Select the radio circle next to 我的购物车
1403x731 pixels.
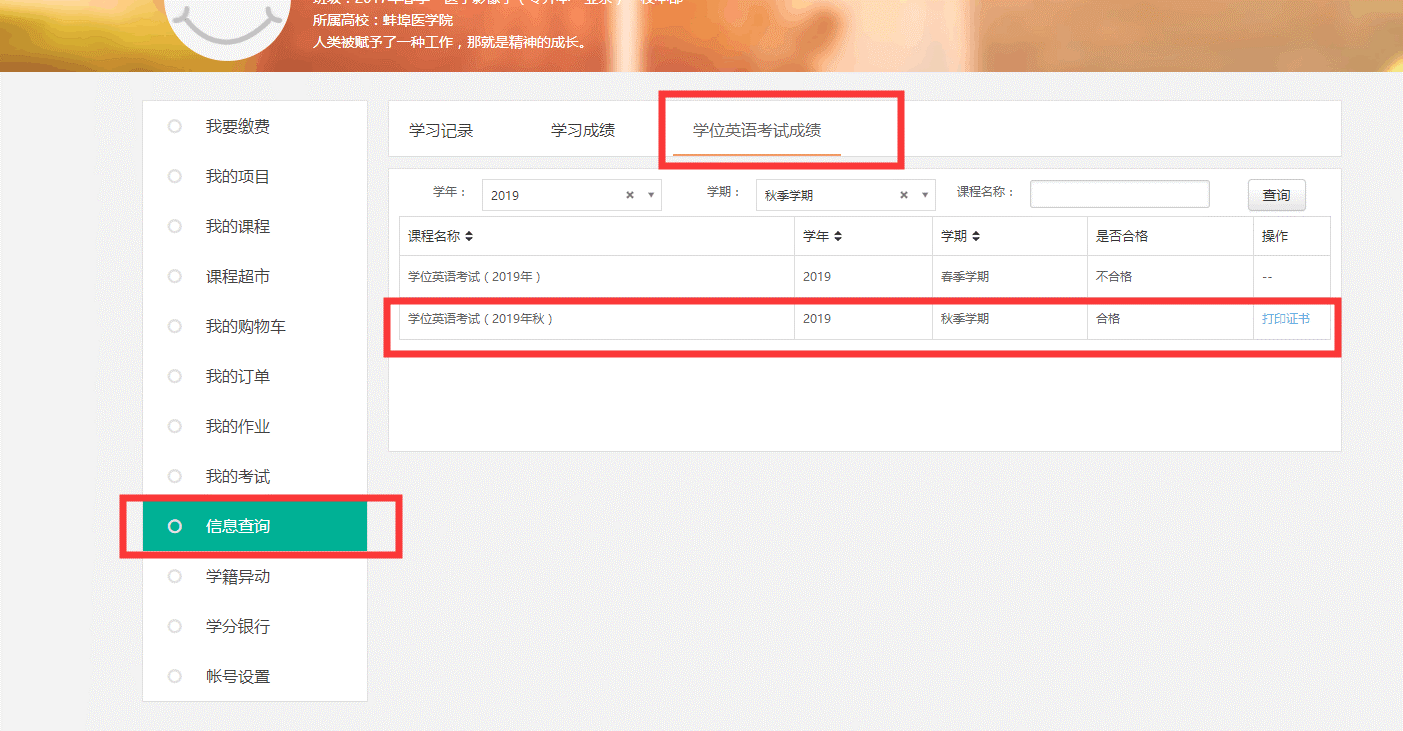tap(175, 326)
